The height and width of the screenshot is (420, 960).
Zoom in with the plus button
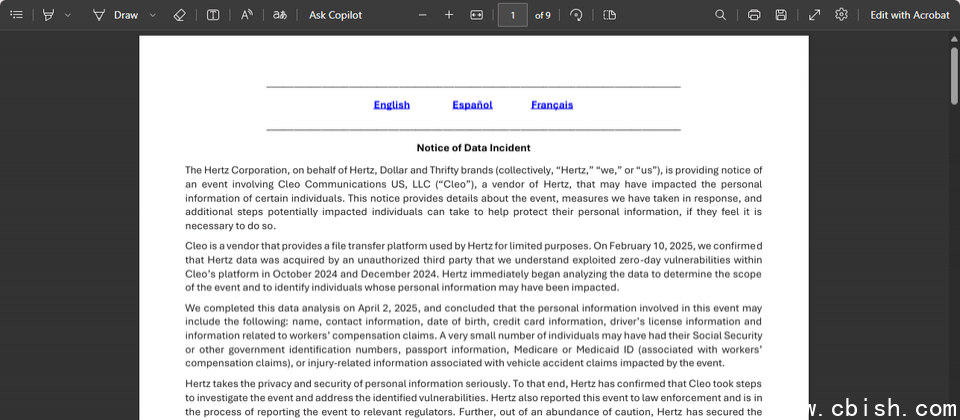coord(449,15)
